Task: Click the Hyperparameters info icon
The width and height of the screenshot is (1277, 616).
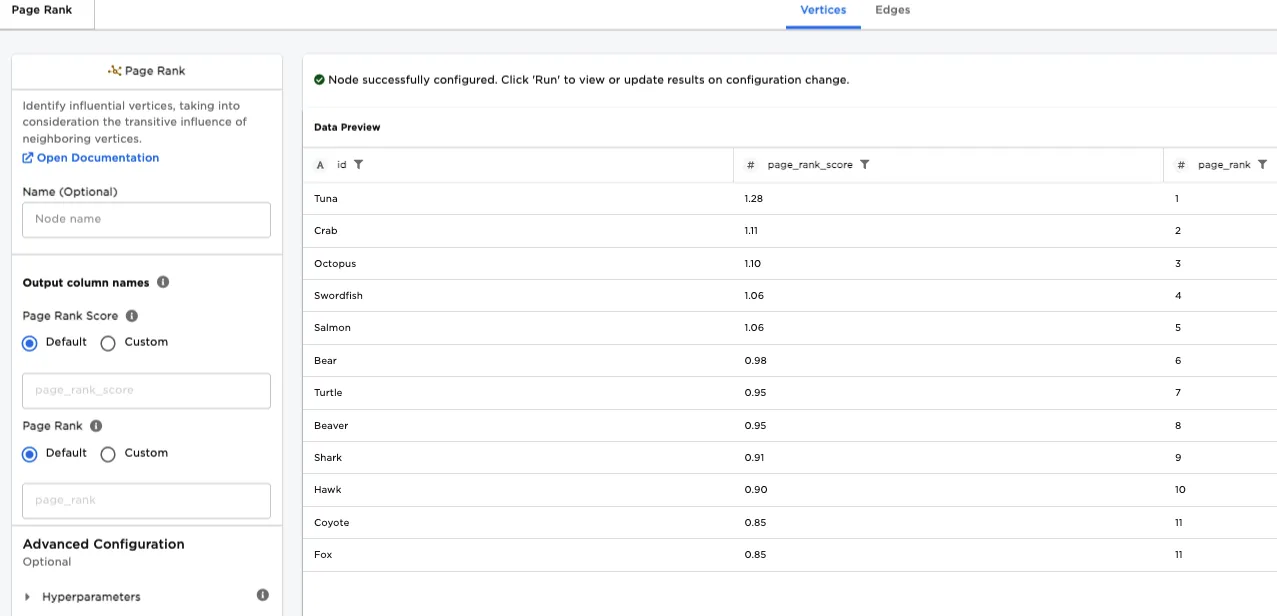Action: click(263, 596)
